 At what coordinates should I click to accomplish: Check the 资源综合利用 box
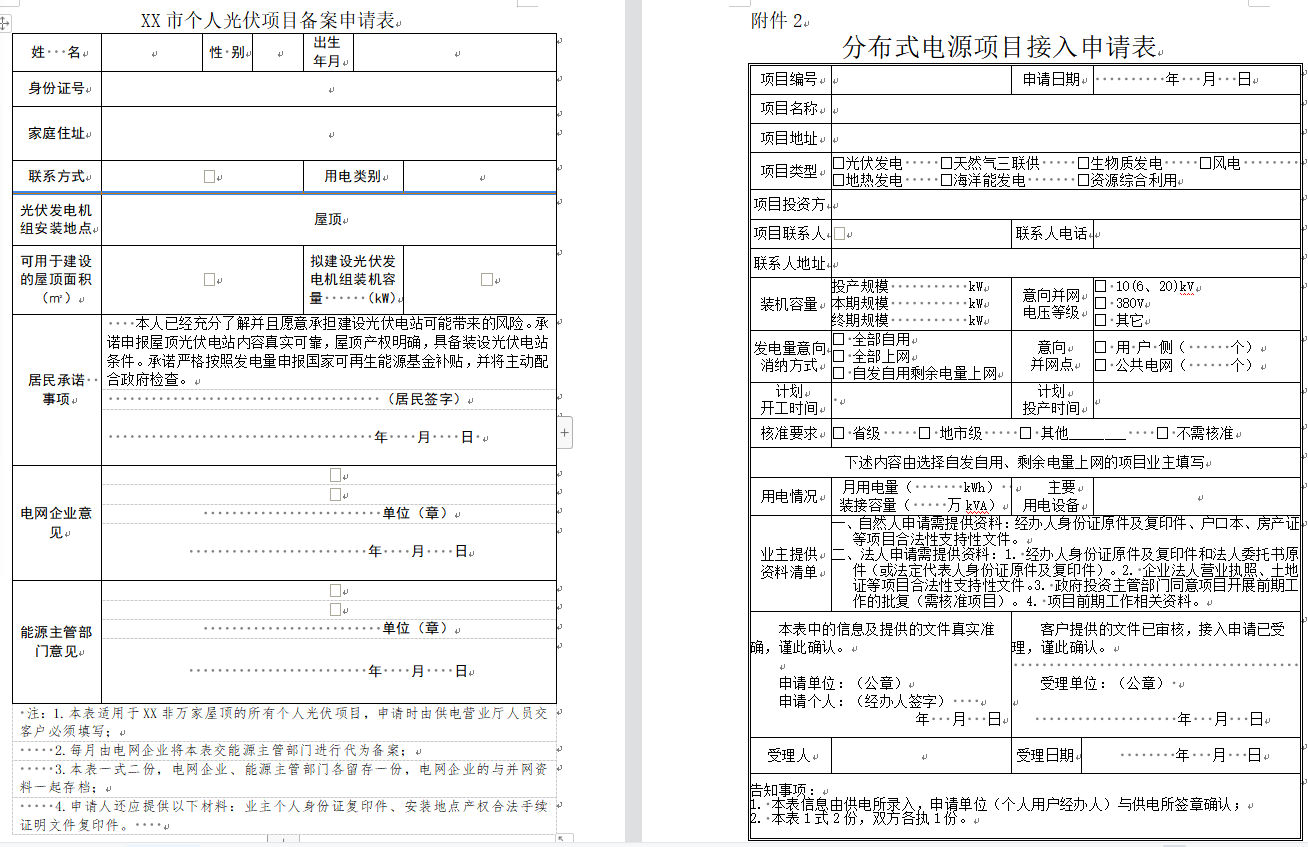pyautogui.click(x=1083, y=181)
